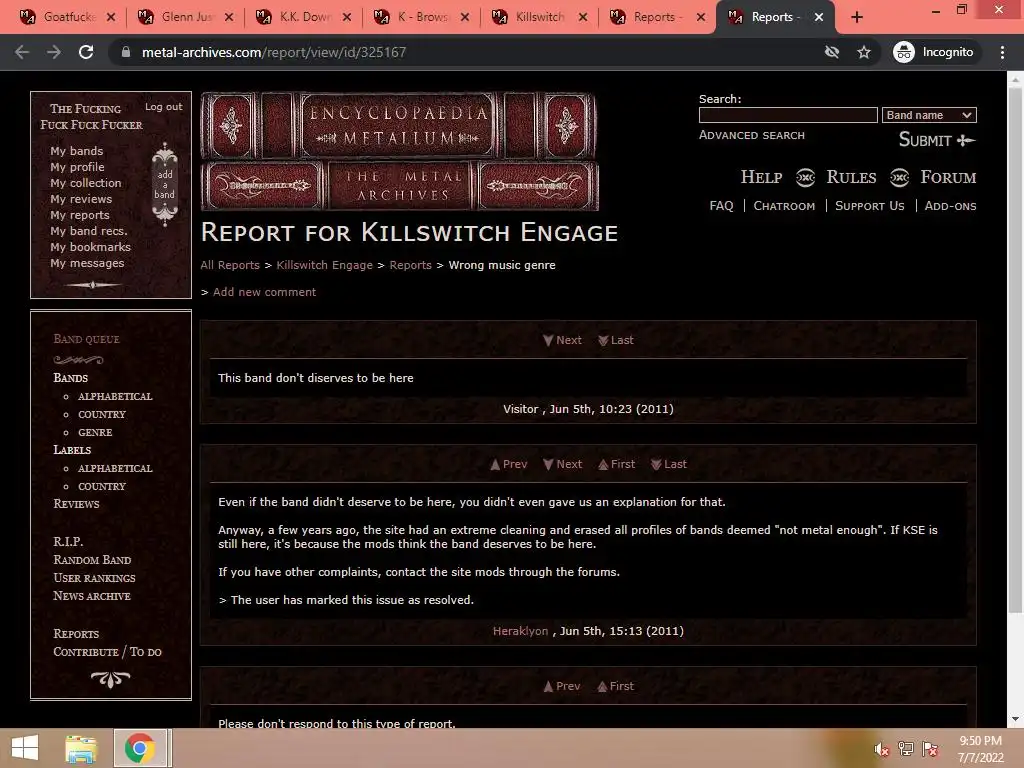This screenshot has width=1024, height=768.
Task: Open Advanced Search link
Action: pos(752,135)
